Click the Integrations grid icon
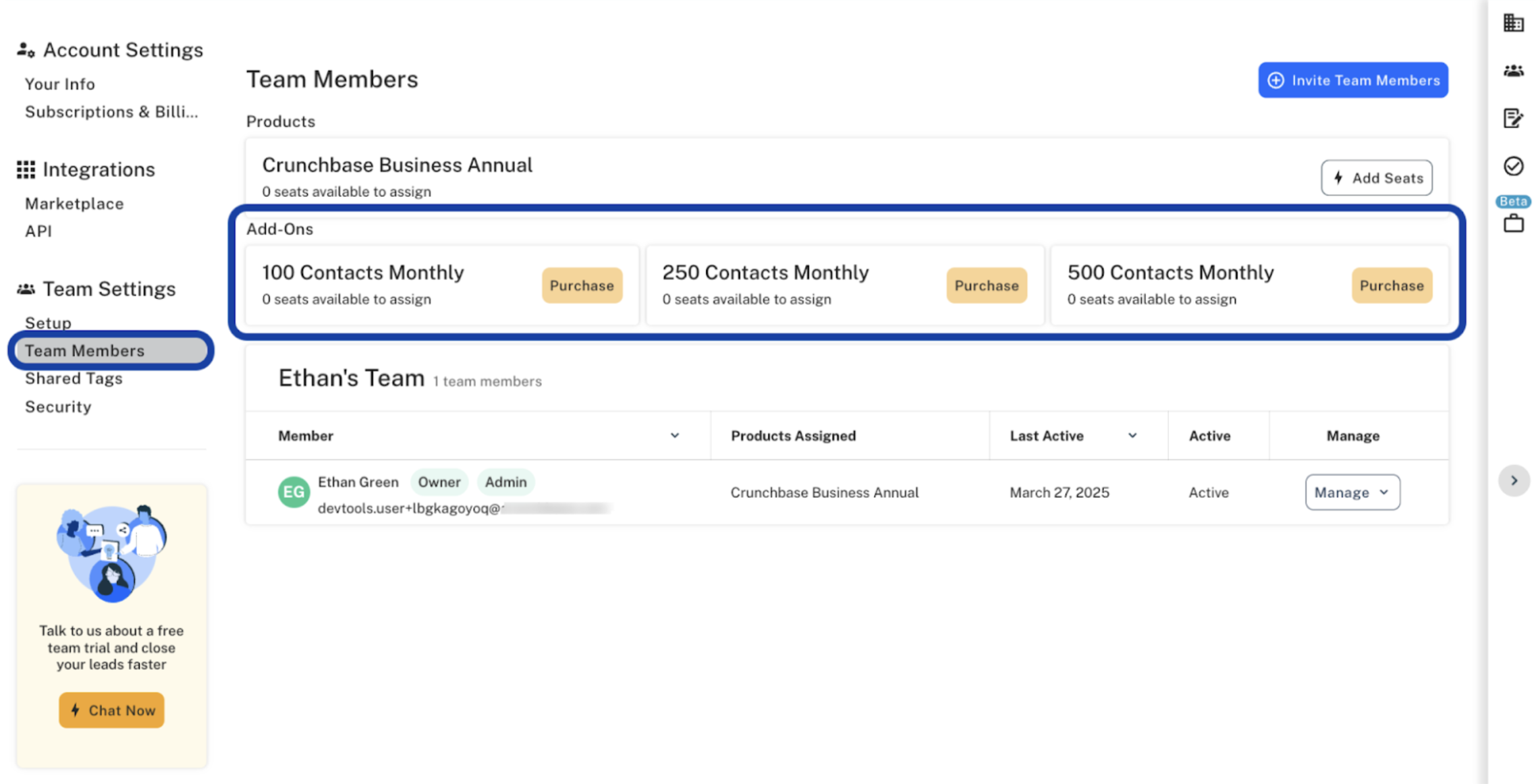1540x784 pixels. (26, 169)
